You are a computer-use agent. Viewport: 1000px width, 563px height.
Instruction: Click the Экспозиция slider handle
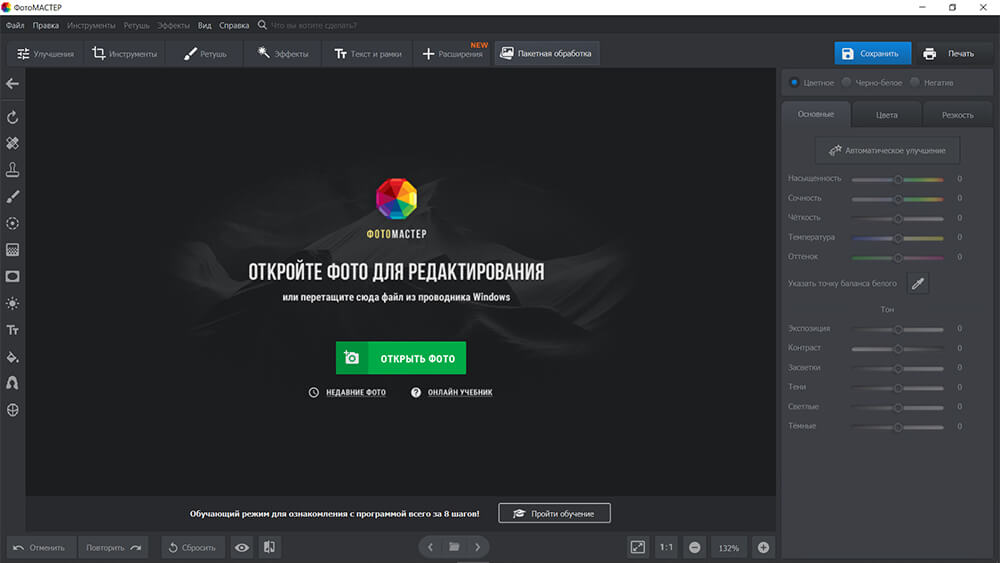[x=898, y=330]
